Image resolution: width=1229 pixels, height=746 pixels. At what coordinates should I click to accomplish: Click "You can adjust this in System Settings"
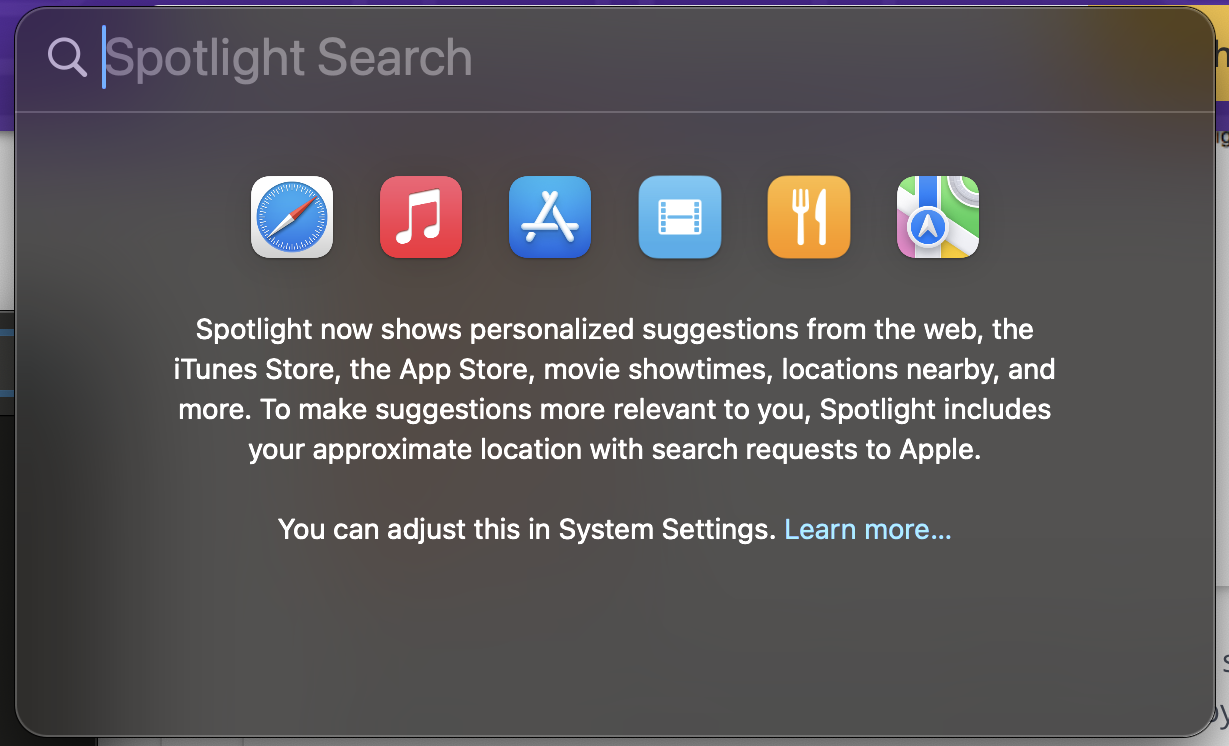pyautogui.click(x=527, y=529)
